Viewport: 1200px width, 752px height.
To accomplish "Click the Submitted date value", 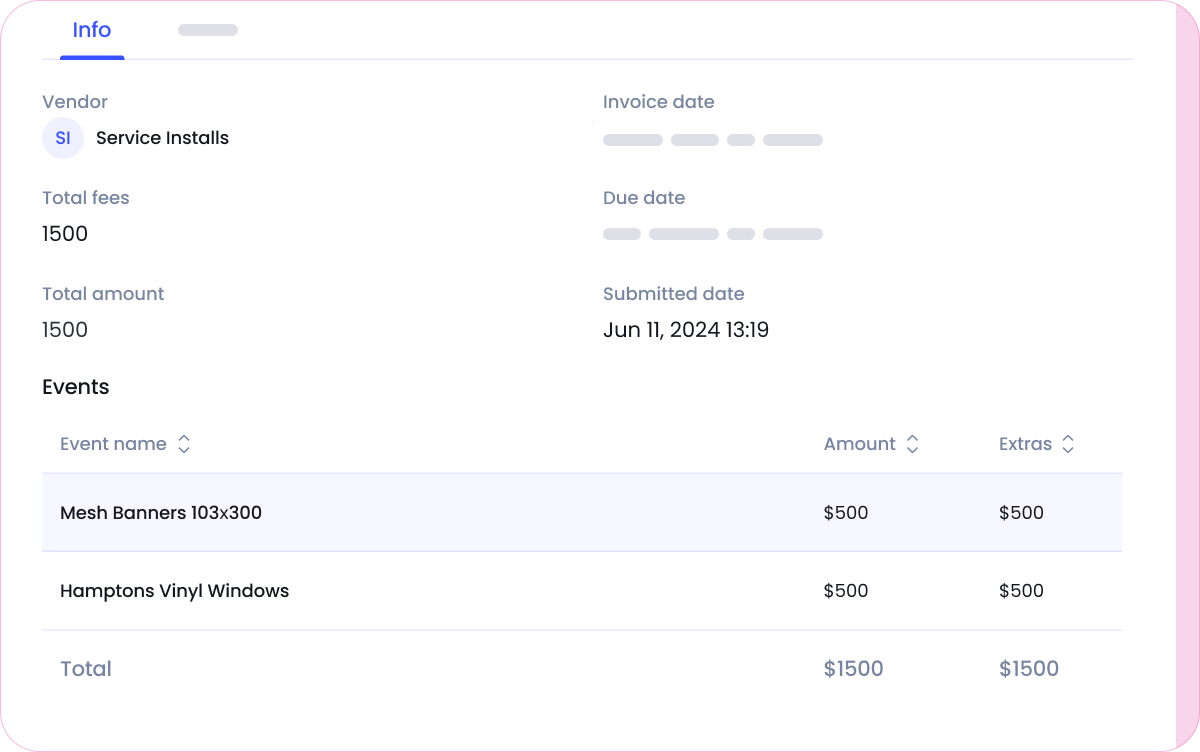I will (686, 330).
